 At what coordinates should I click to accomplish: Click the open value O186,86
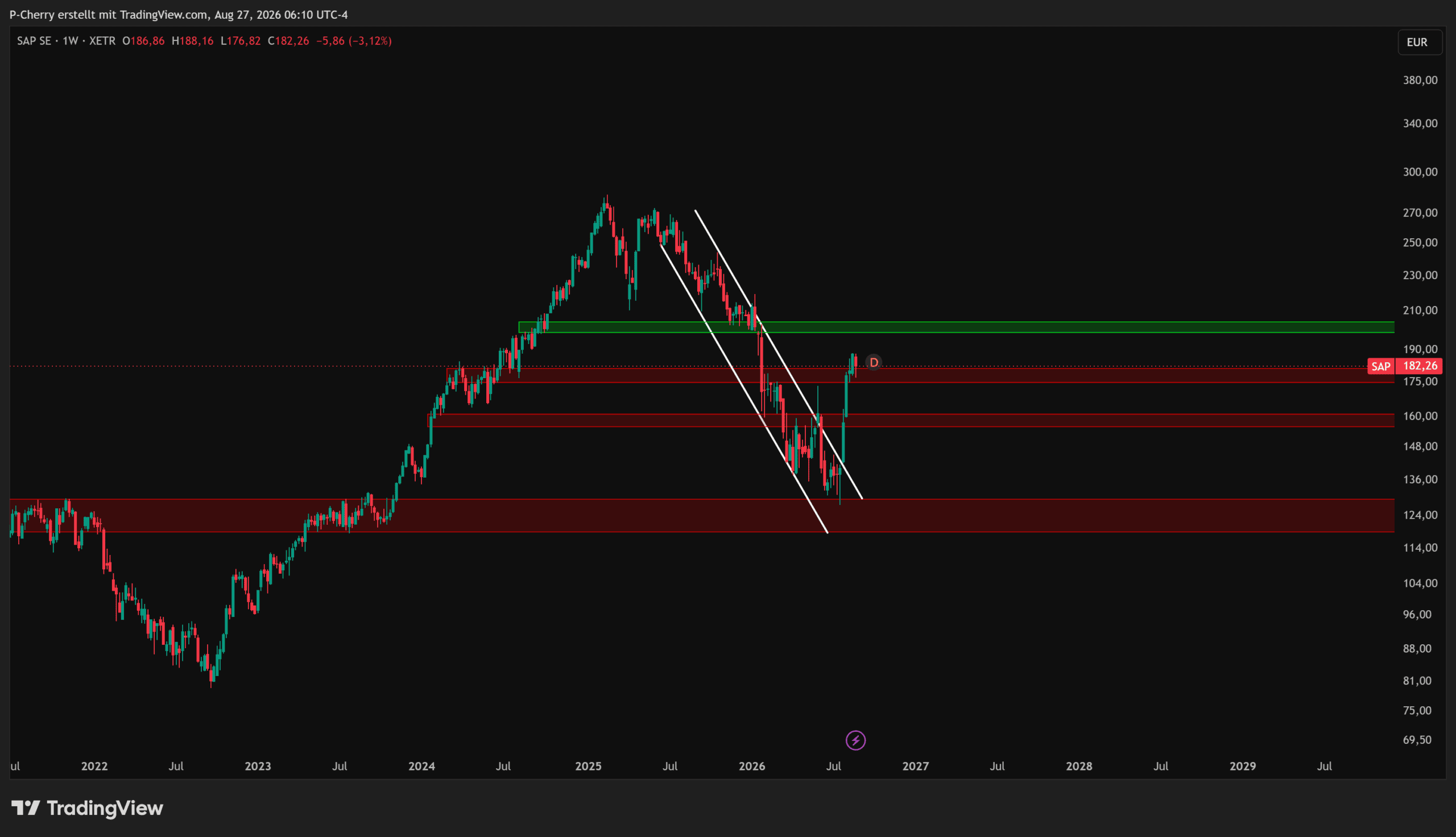click(143, 41)
